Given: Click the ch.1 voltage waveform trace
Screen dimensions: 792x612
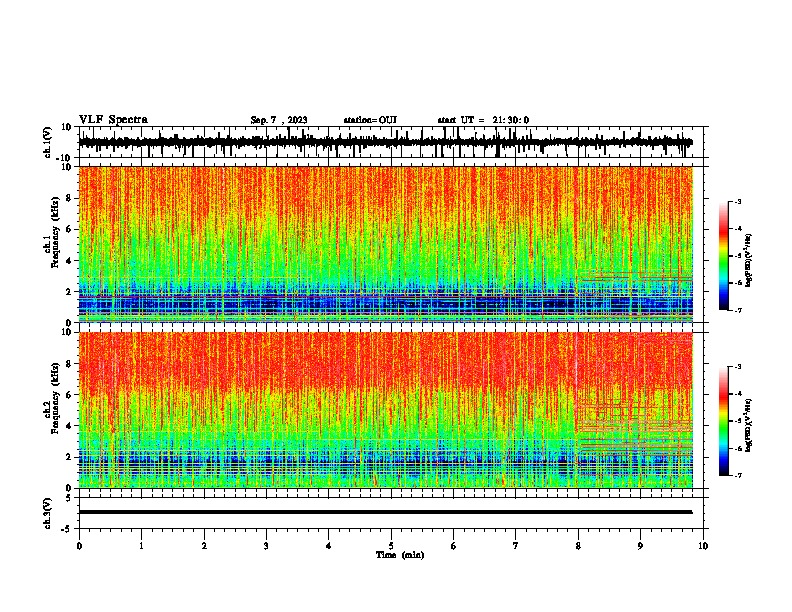Looking at the screenshot, I should (385, 142).
